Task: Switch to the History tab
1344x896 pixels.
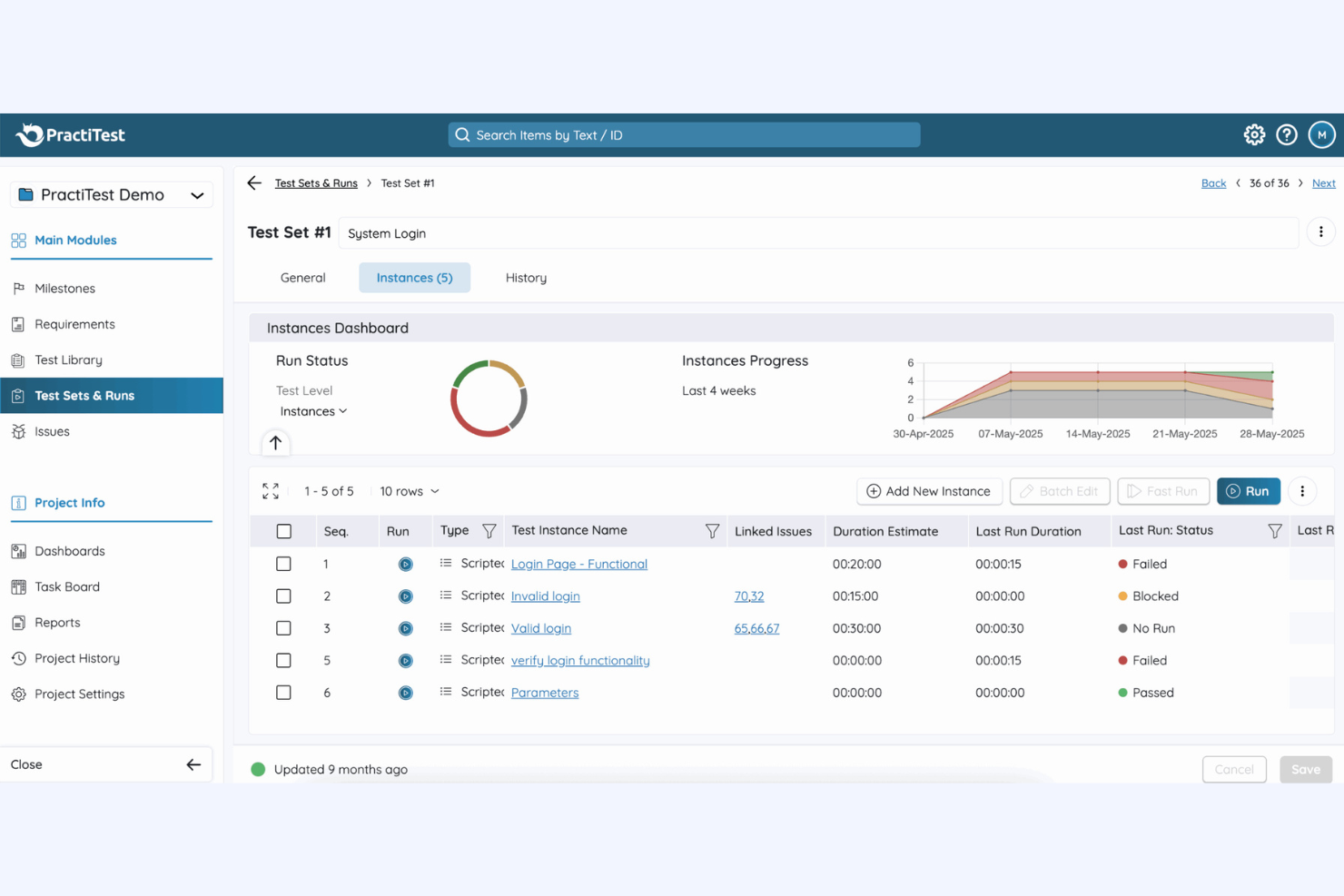Action: click(526, 278)
